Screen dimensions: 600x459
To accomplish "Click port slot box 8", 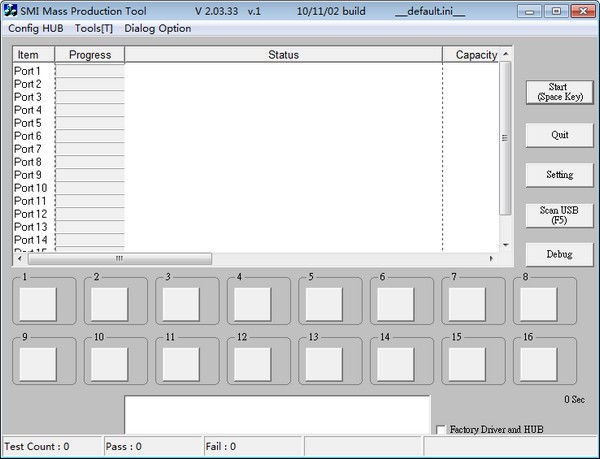I will coord(539,304).
